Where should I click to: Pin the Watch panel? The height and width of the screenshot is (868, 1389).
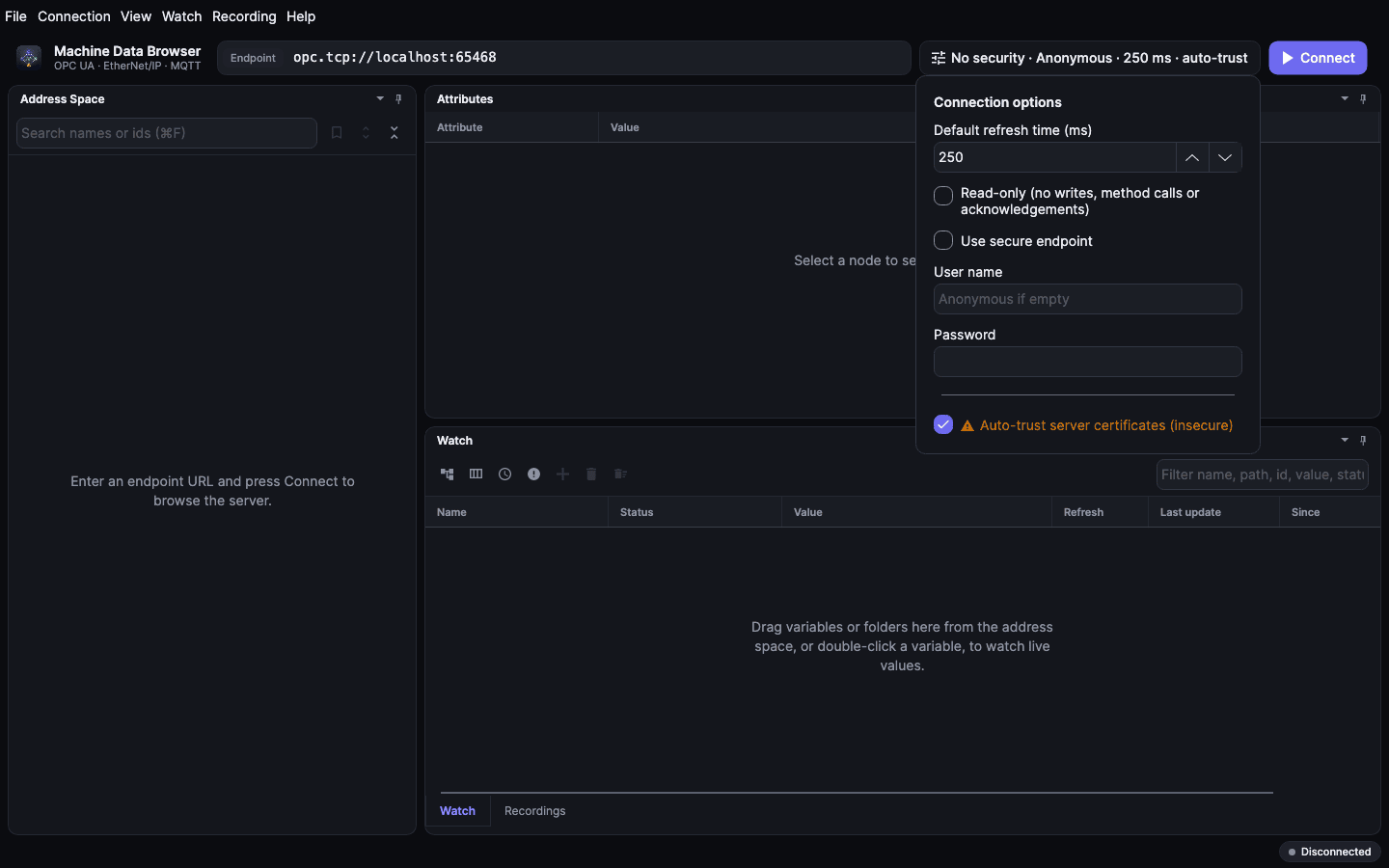tap(1363, 441)
